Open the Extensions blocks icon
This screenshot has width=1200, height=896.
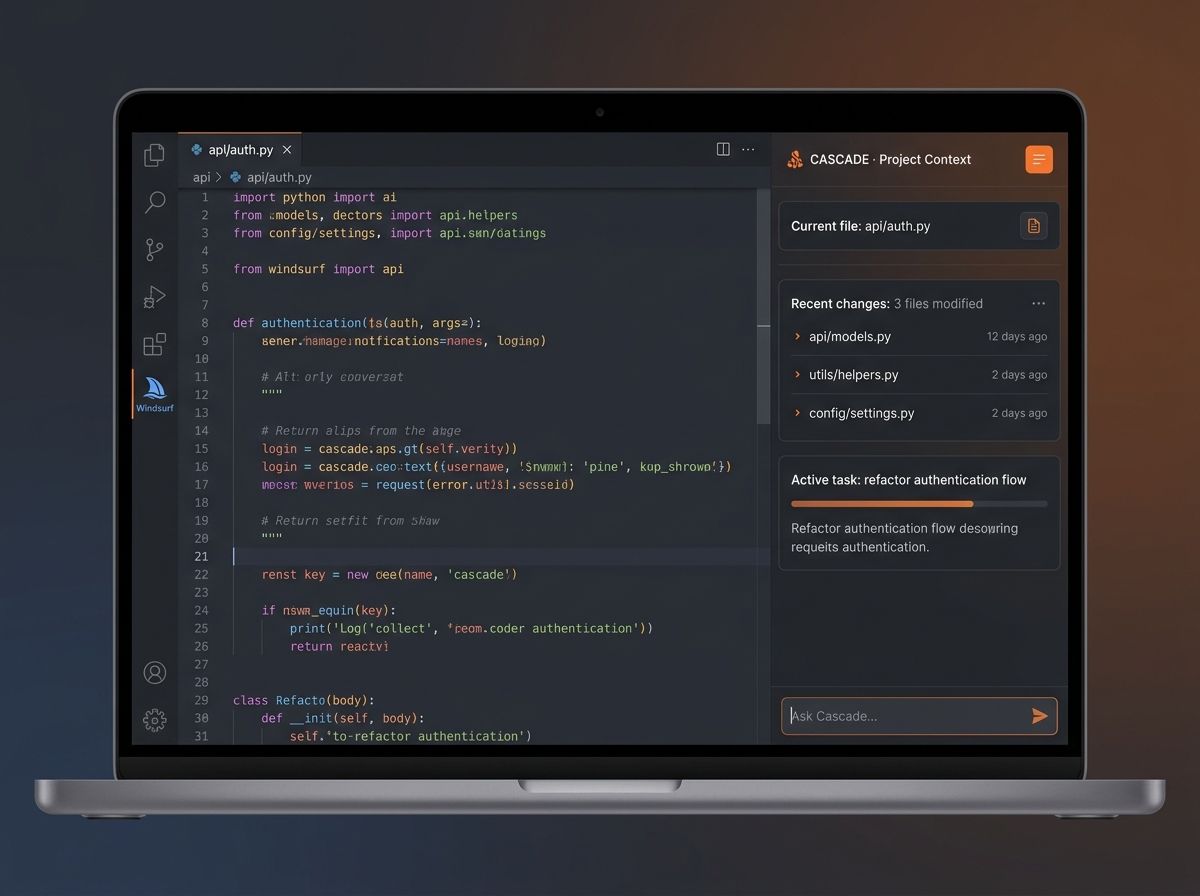[154, 345]
